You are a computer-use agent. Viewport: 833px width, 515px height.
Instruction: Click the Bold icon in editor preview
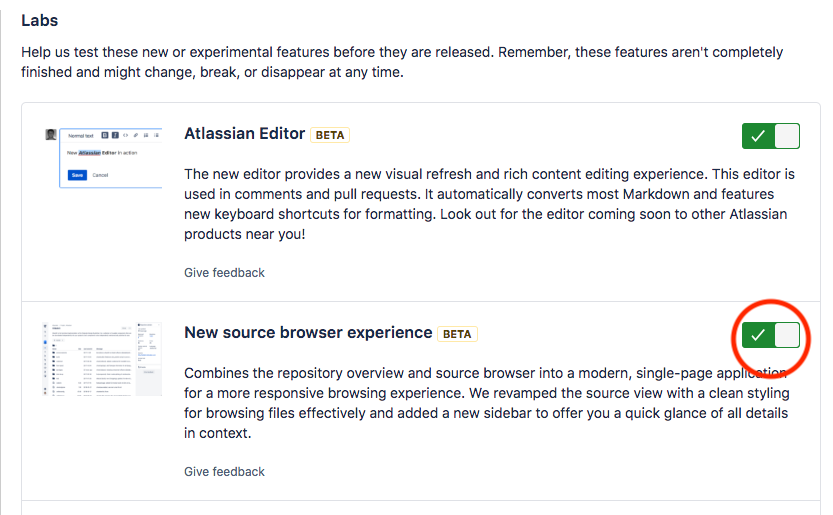[105, 136]
